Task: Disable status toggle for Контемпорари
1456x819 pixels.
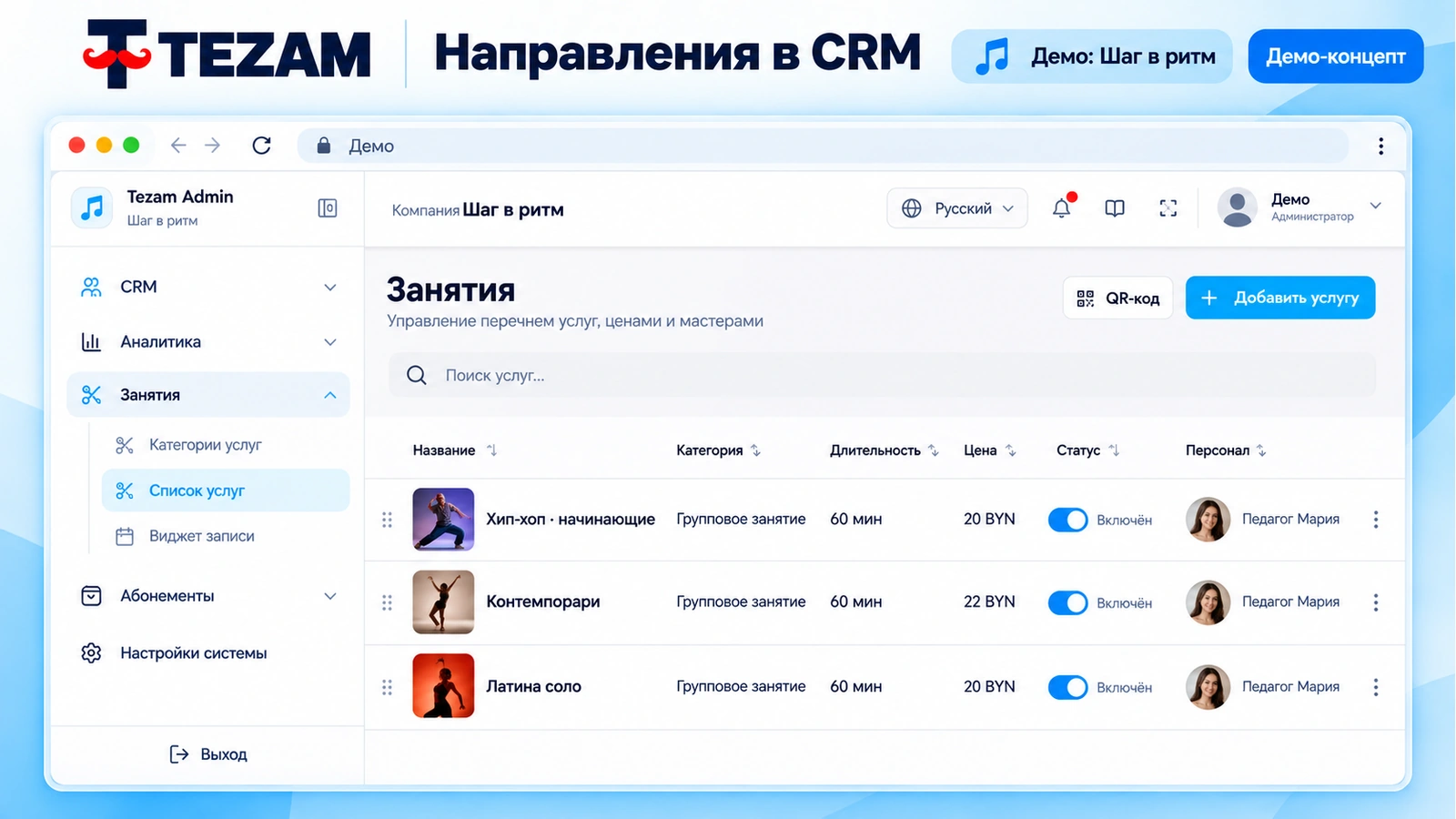Action: point(1068,602)
